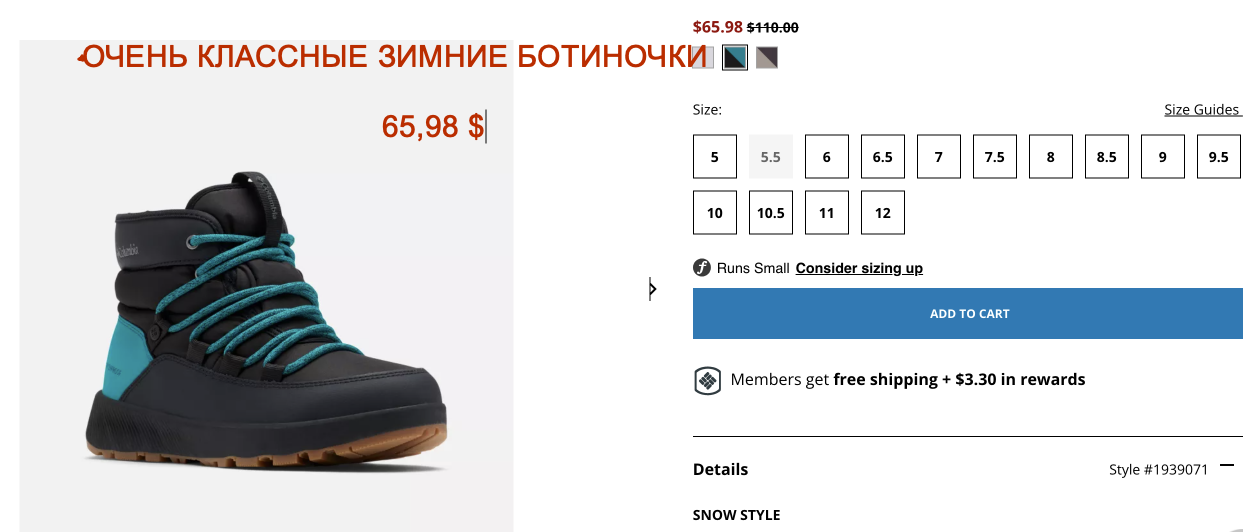Viewport: 1243px width, 532px height.
Task: Choose size 12
Action: pyautogui.click(x=883, y=213)
